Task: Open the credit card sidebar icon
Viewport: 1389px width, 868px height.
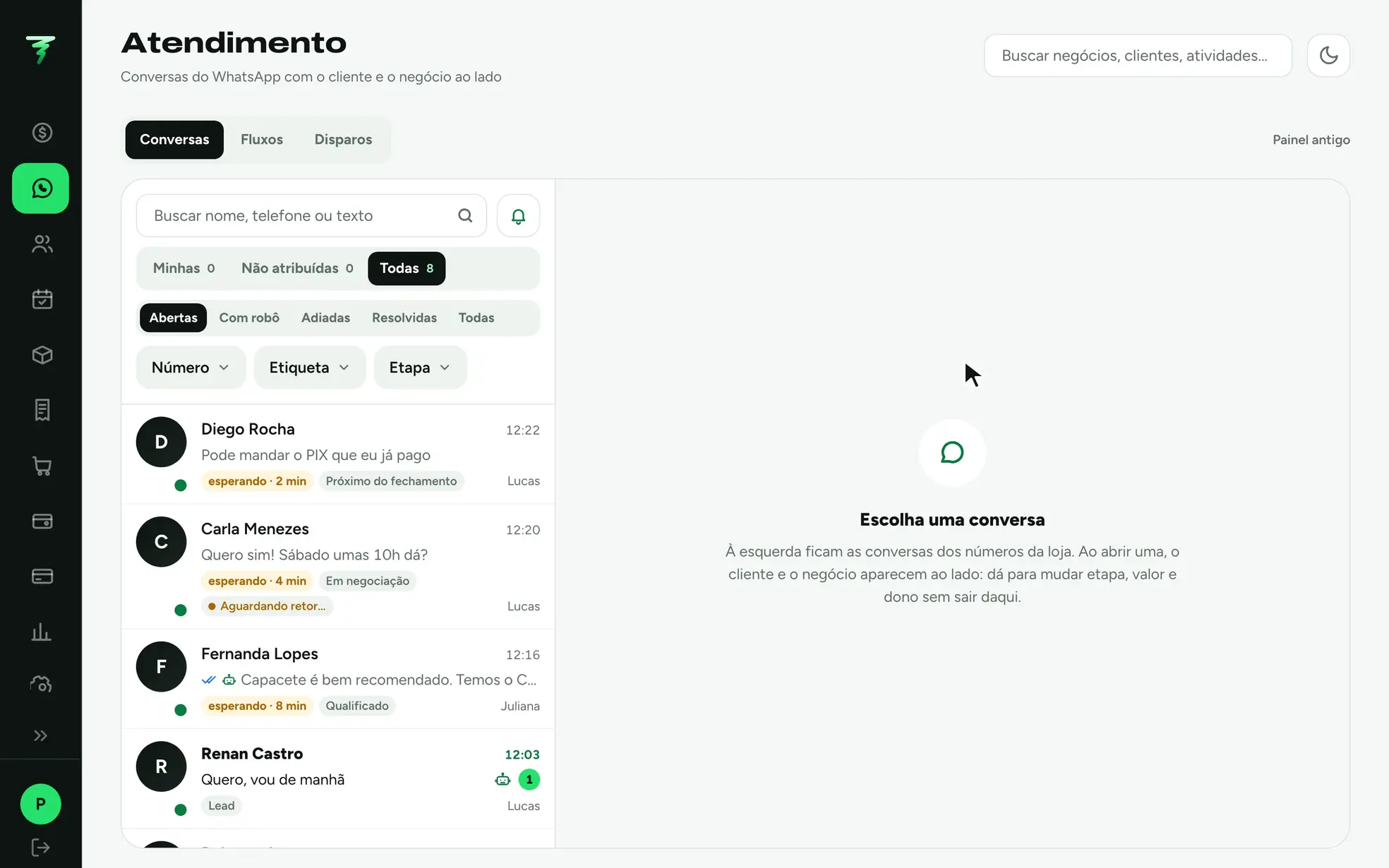Action: tap(42, 577)
